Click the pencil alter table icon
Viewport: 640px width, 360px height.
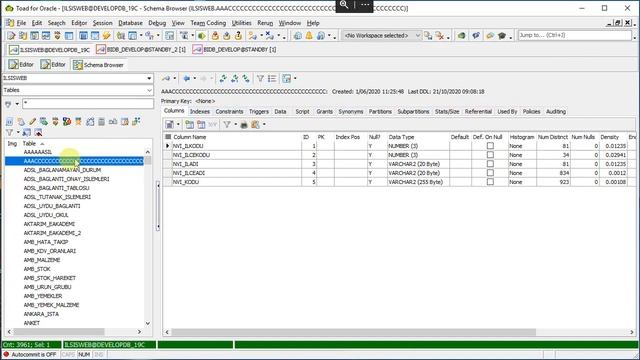32,122
